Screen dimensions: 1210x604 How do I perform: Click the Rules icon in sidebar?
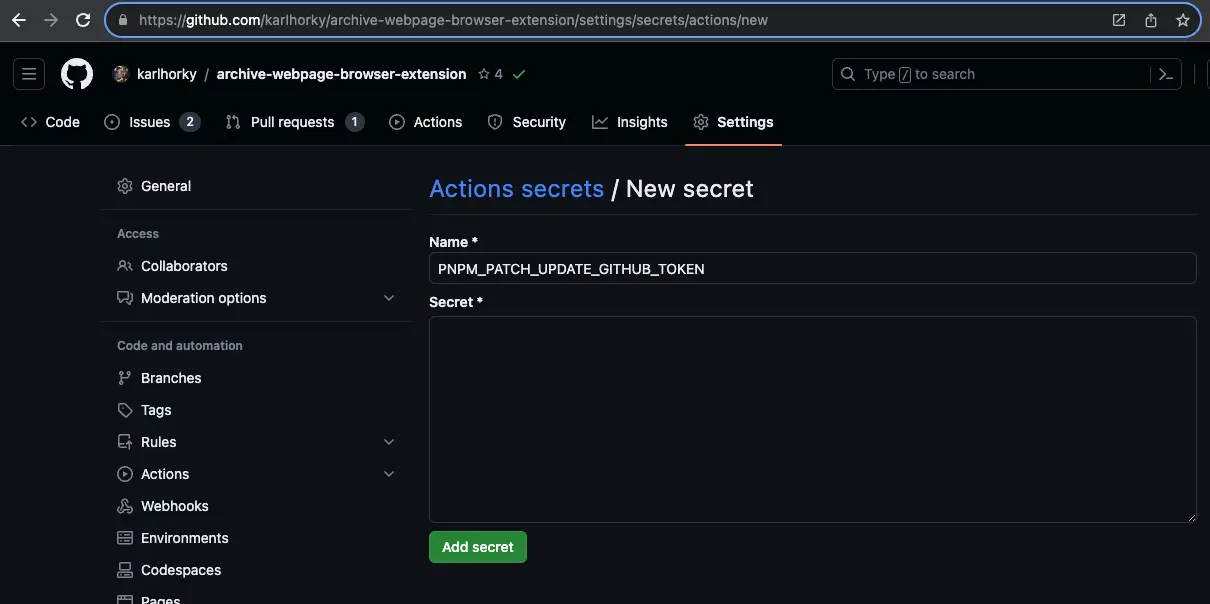click(125, 442)
